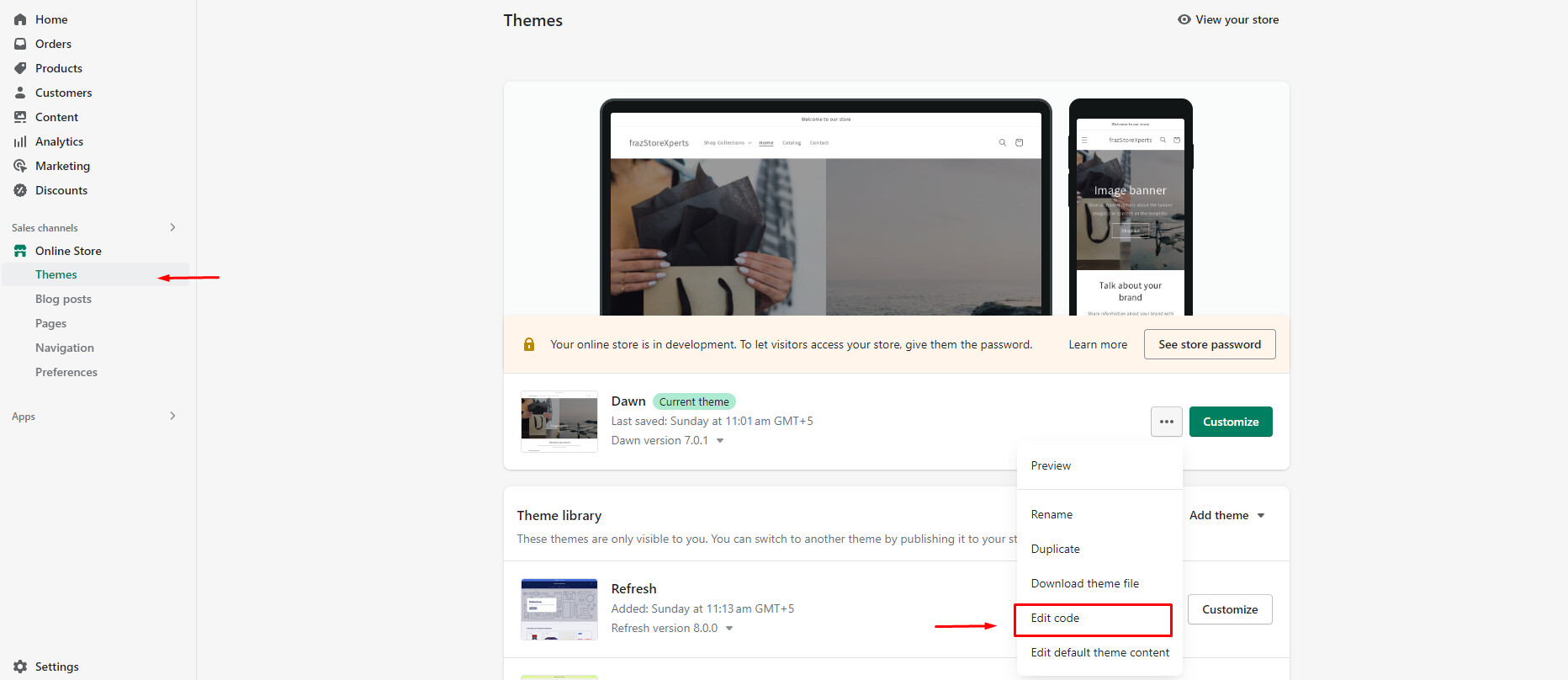Click 'Last saved: Sunday at 11:01 am GMT+5' text
The height and width of the screenshot is (680, 1568).
point(712,421)
